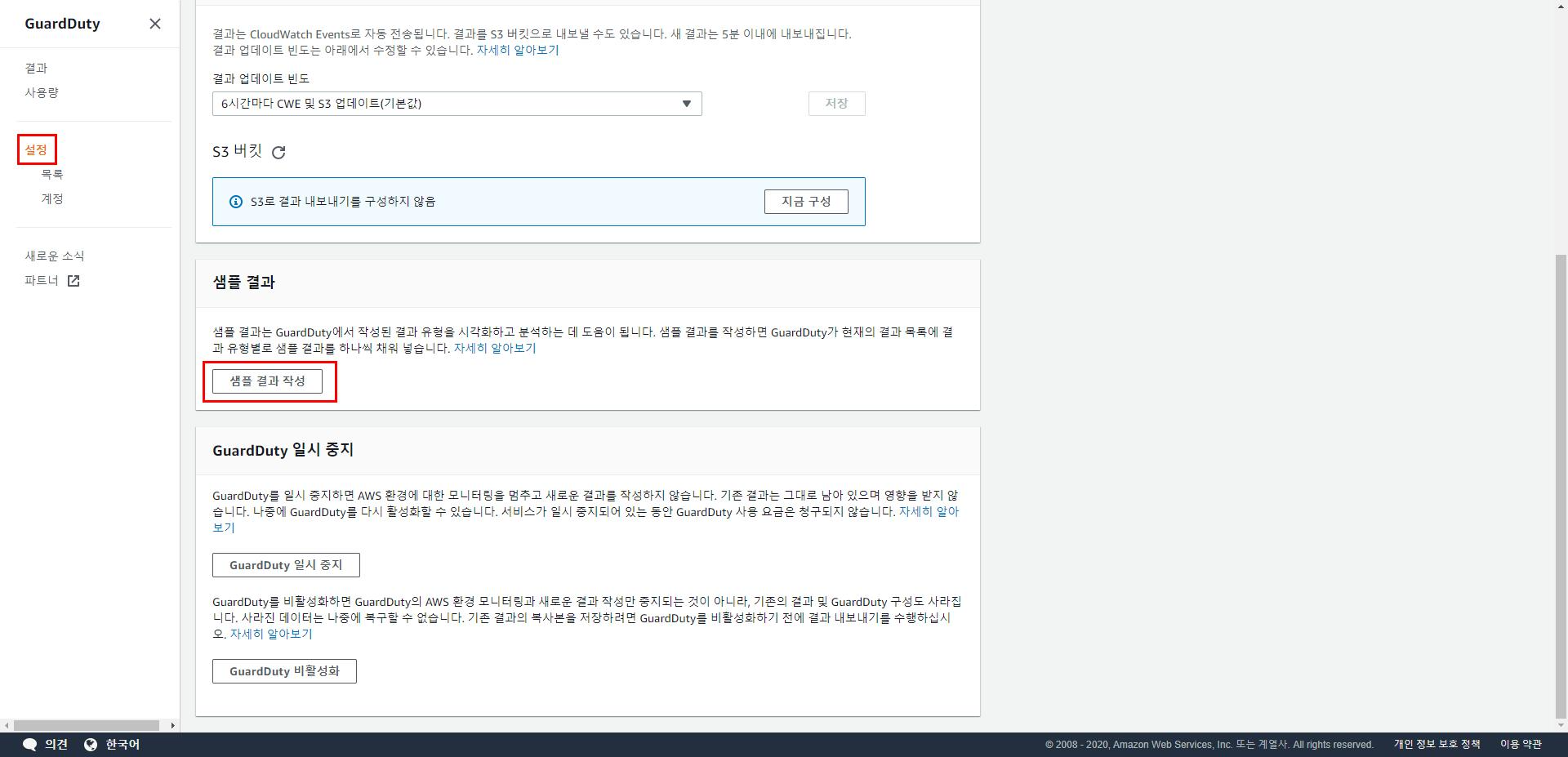1568x757 pixels.
Task: Open 개인 정보 보호 정책 link
Action: click(1437, 745)
